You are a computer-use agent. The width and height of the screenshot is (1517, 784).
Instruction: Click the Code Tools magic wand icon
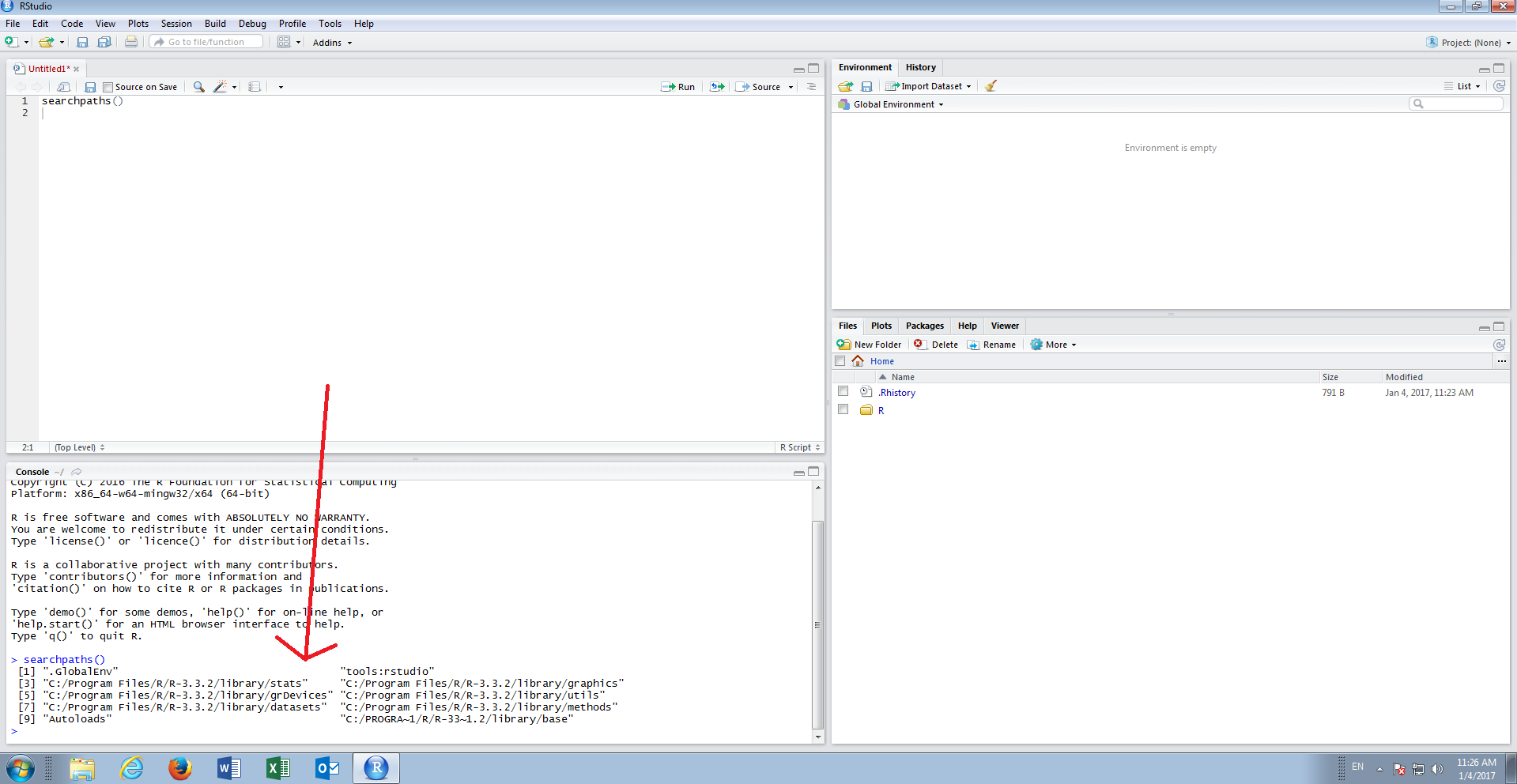click(221, 87)
